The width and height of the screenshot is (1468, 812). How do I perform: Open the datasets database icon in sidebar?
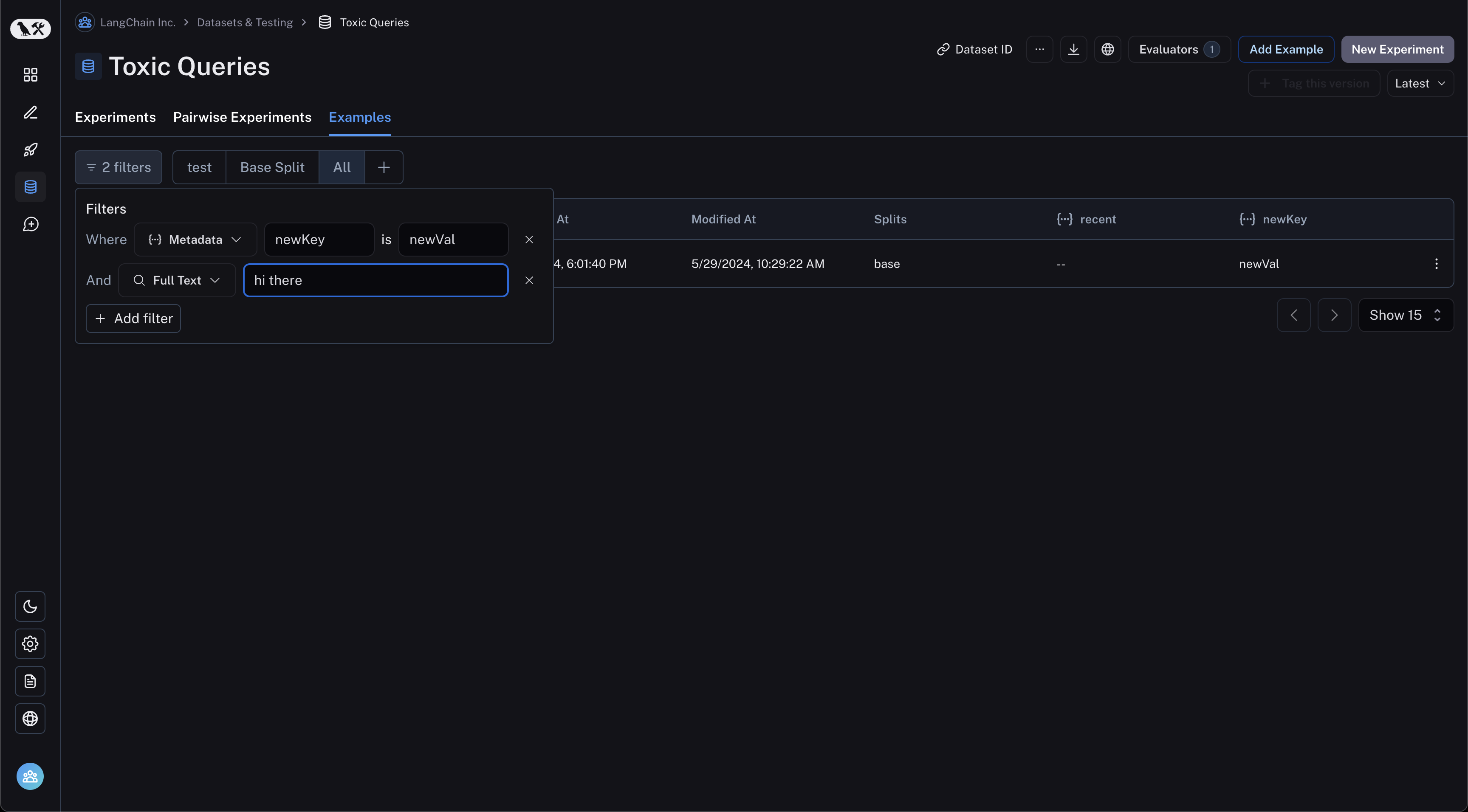30,187
